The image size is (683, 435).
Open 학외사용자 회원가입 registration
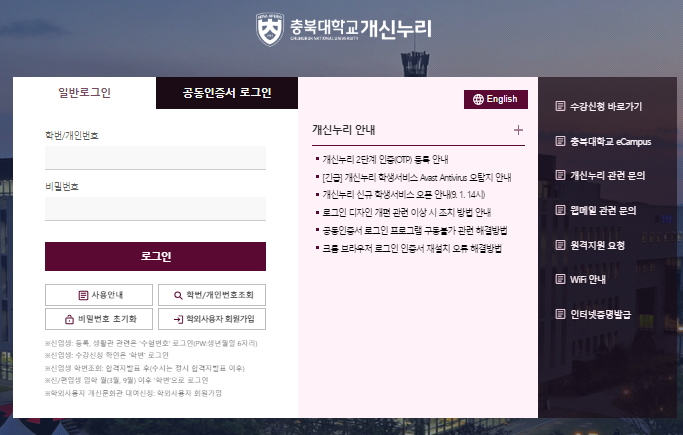pos(212,319)
